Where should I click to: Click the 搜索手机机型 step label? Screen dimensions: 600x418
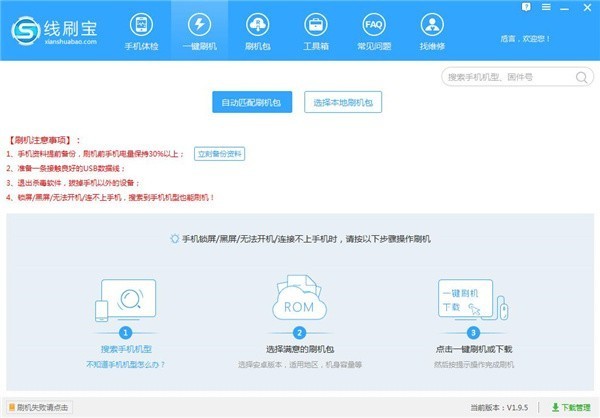point(125,351)
